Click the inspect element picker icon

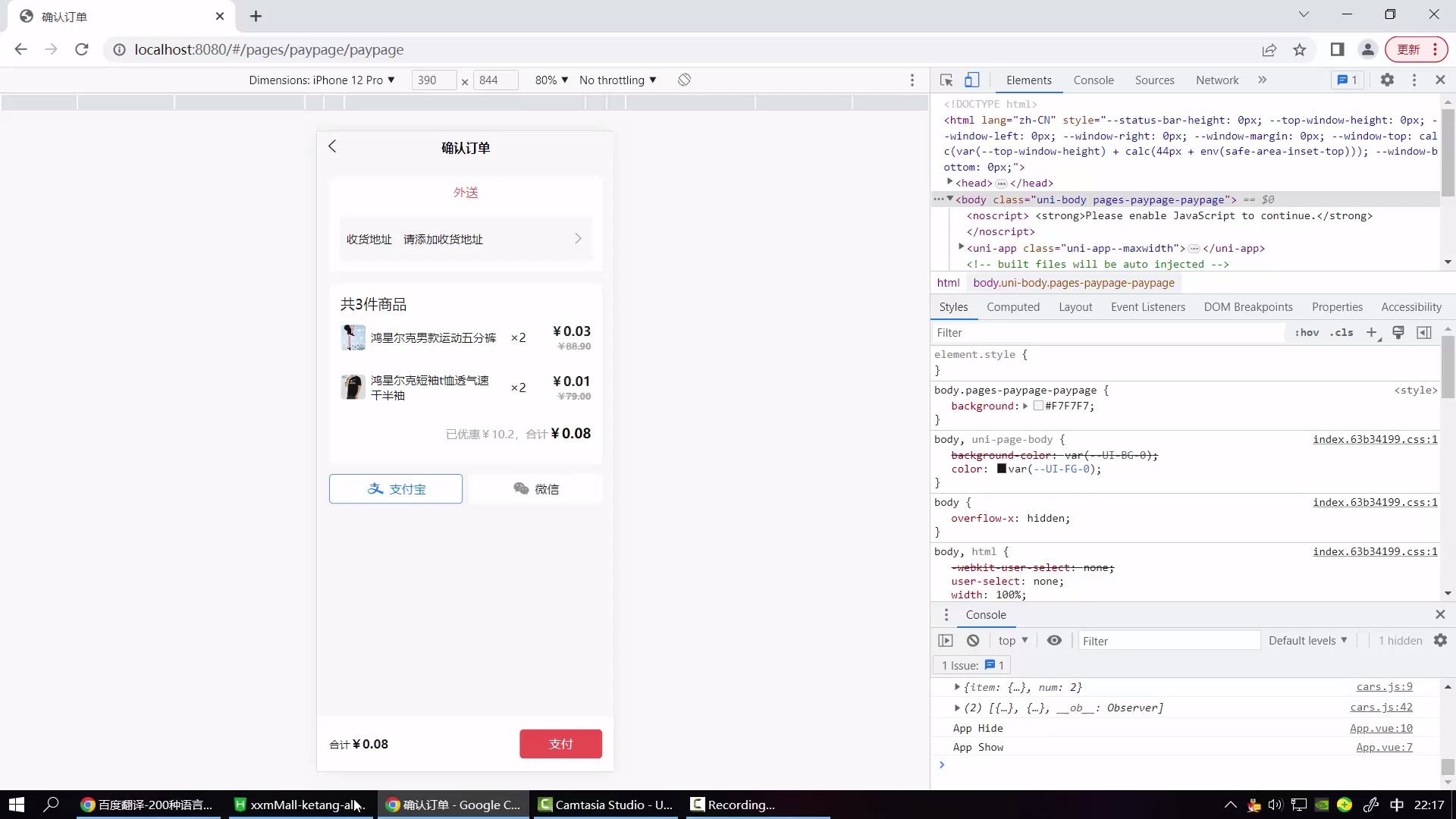click(x=946, y=80)
